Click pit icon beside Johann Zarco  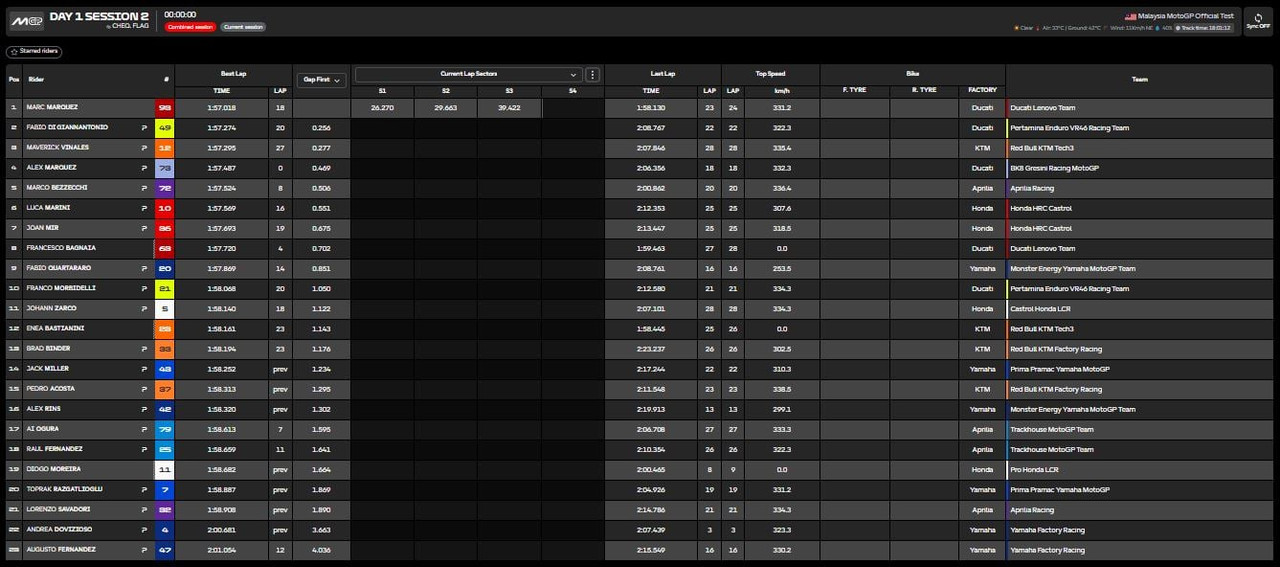point(145,308)
